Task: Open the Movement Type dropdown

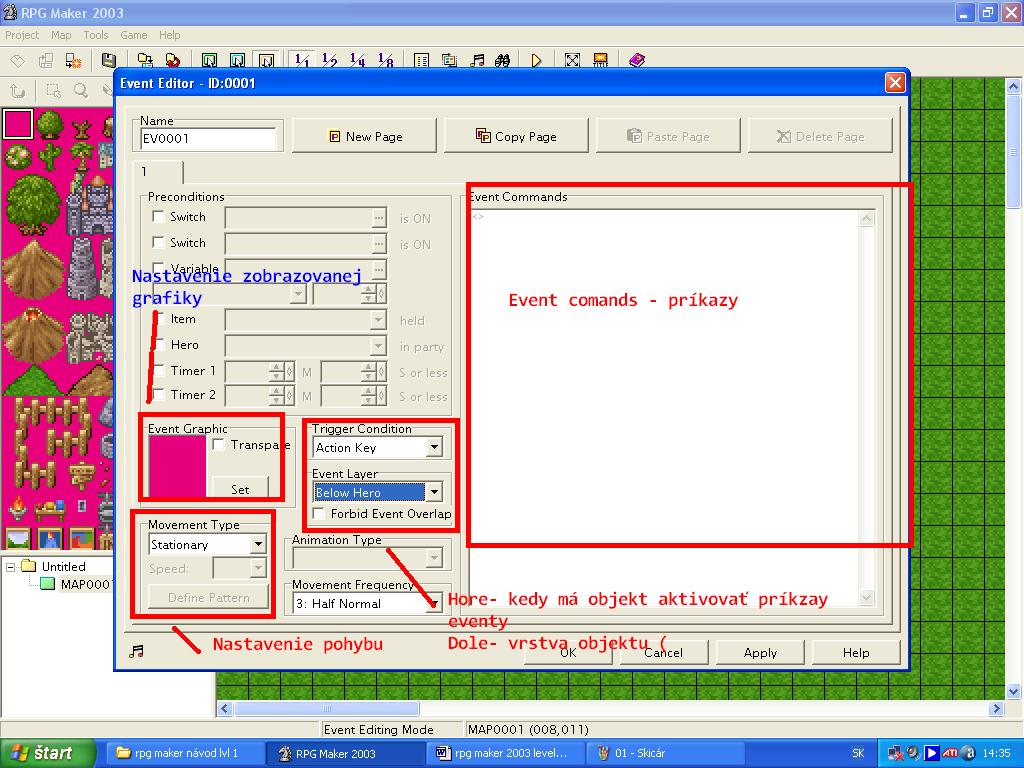Action: (x=258, y=545)
